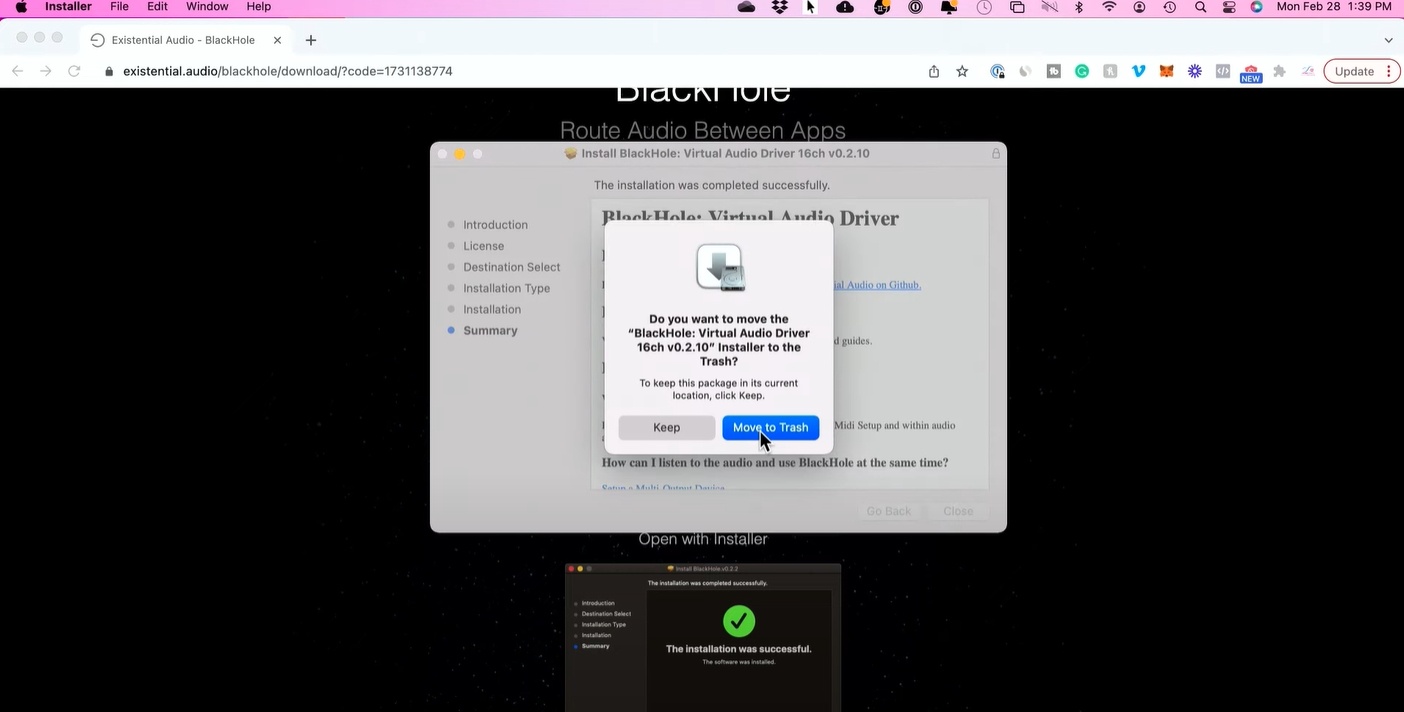Open the Installer menu
Image resolution: width=1404 pixels, height=712 pixels.
(68, 7)
